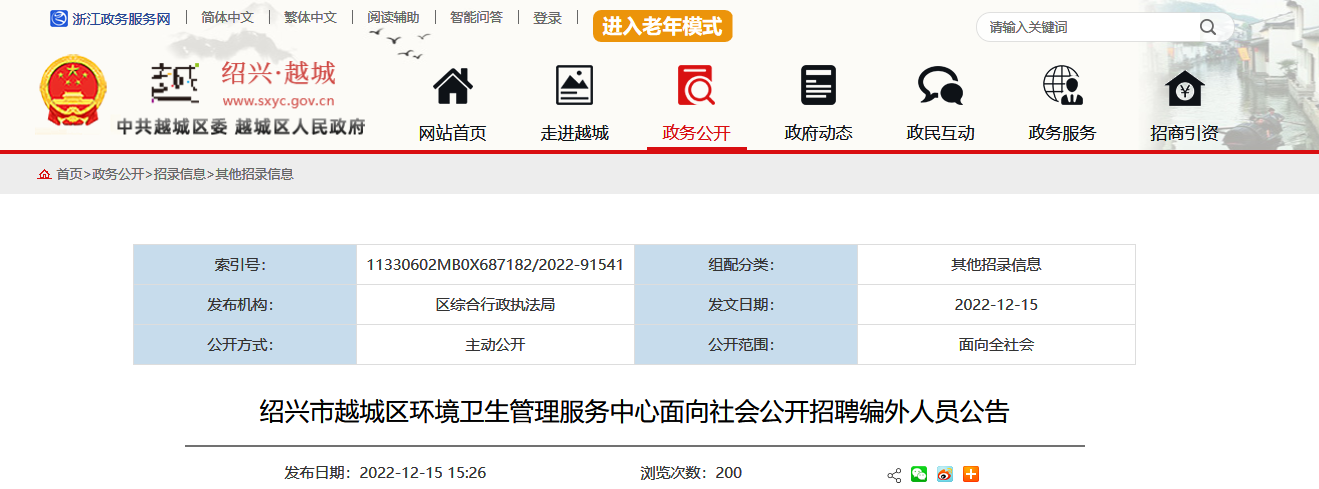
Task: Click the breadcrumb home icon
Action: pyautogui.click(x=44, y=174)
